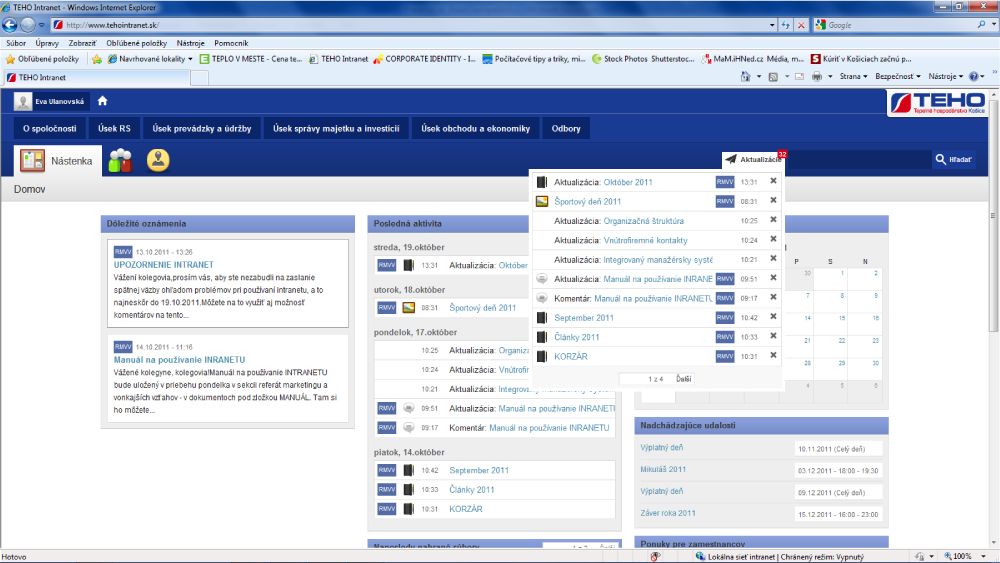Go to next notifications page via Ďalší
Viewport: 1000px width, 563px height.
point(684,379)
